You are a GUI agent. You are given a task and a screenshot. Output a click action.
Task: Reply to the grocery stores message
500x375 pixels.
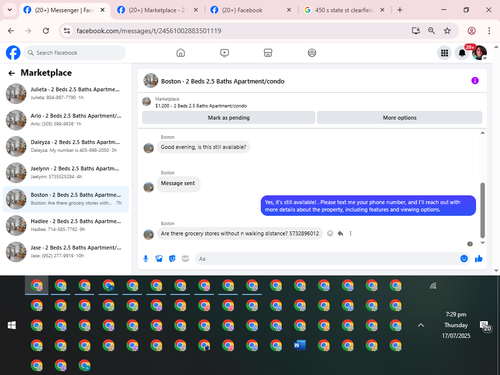click(340, 233)
